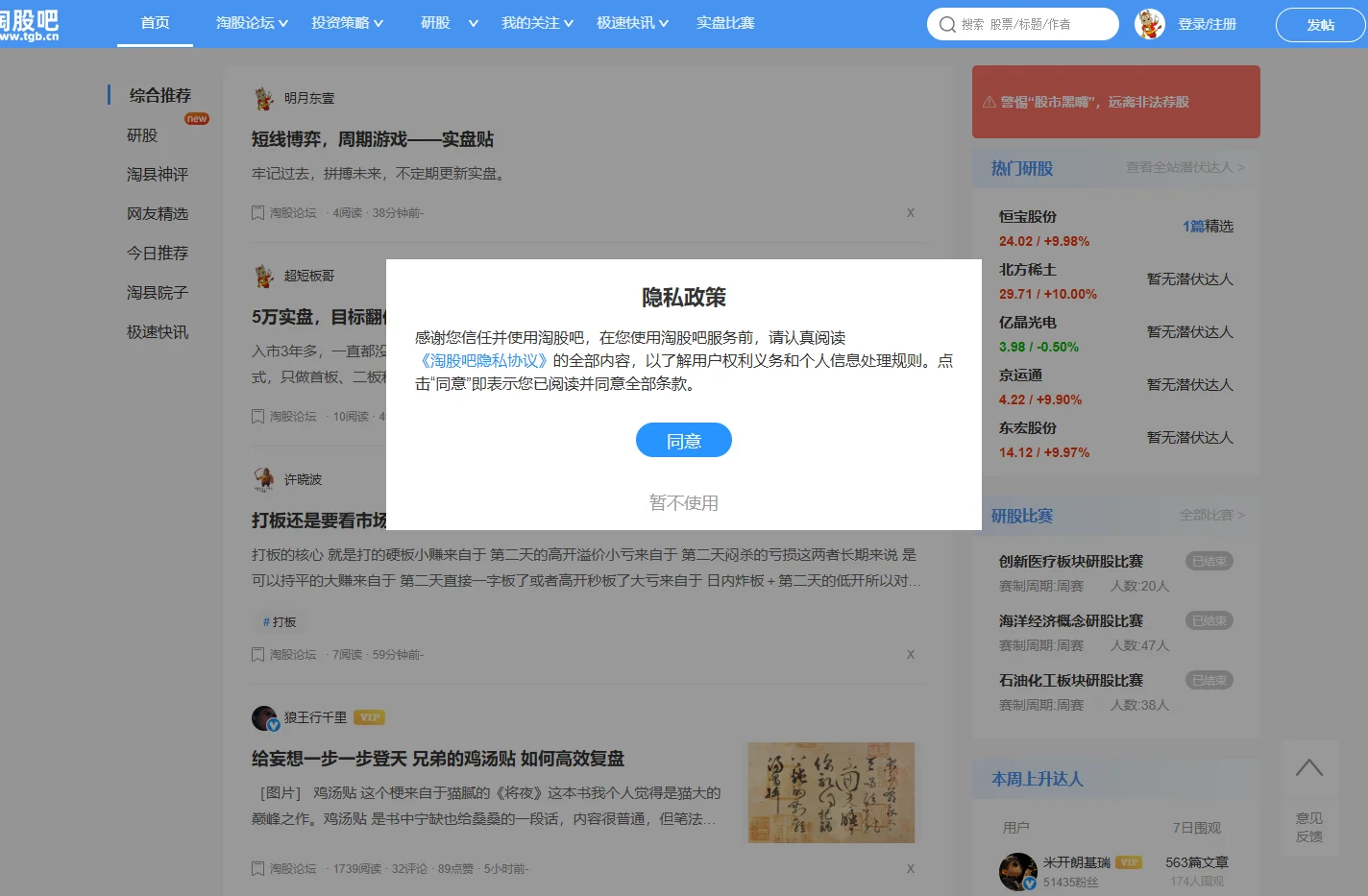Image resolution: width=1368 pixels, height=896 pixels.
Task: Select 淘县院子 in left sidebar
Action: [x=158, y=292]
